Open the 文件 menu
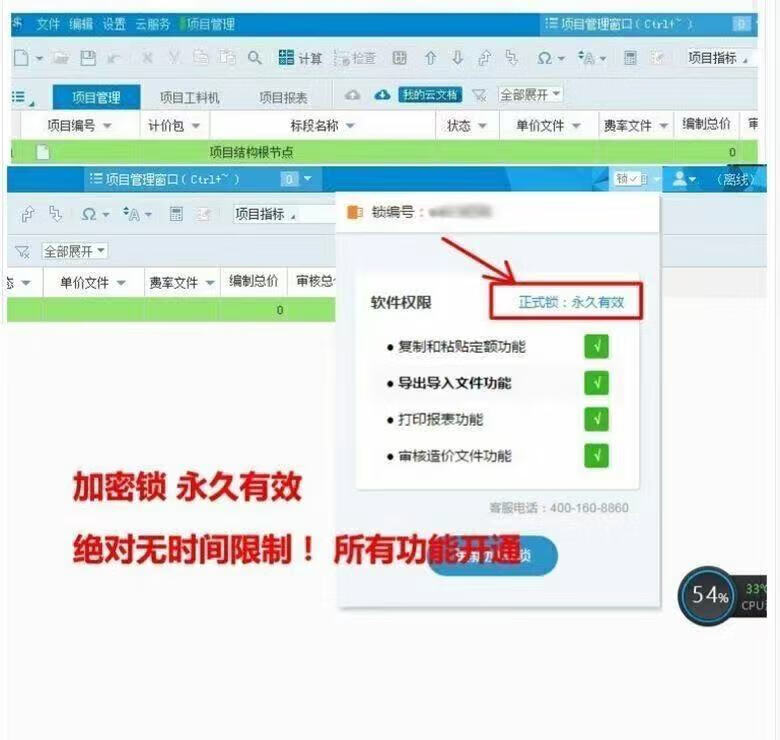780x740 pixels. point(48,24)
